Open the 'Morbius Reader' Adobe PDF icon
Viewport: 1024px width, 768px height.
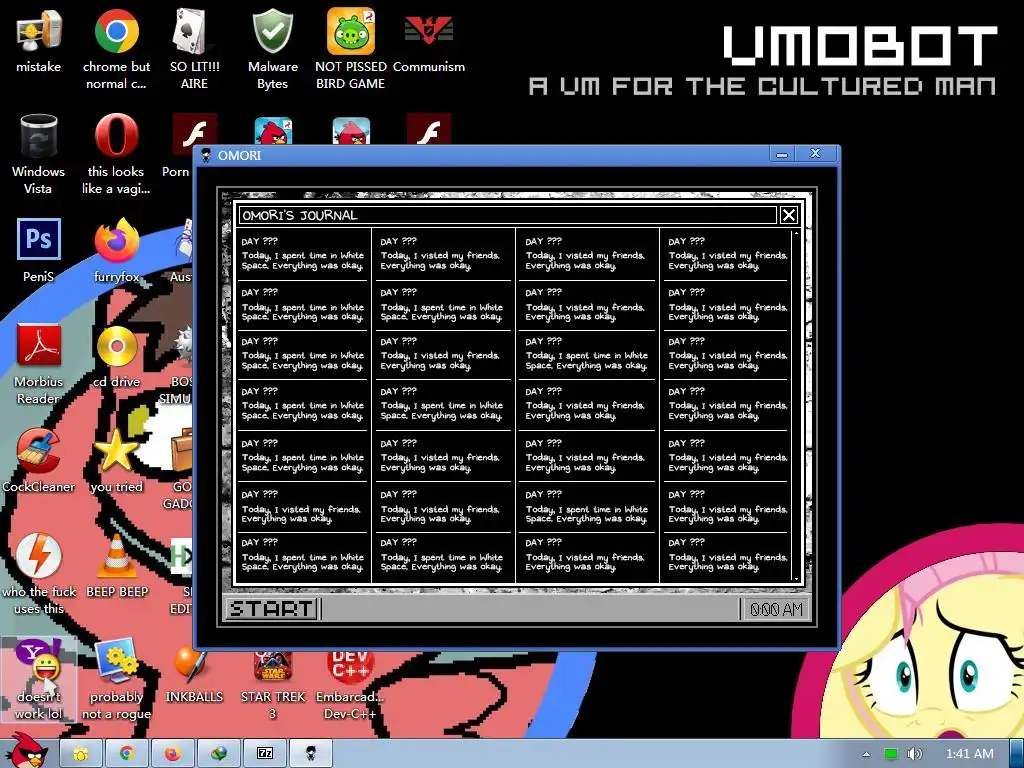[x=39, y=345]
